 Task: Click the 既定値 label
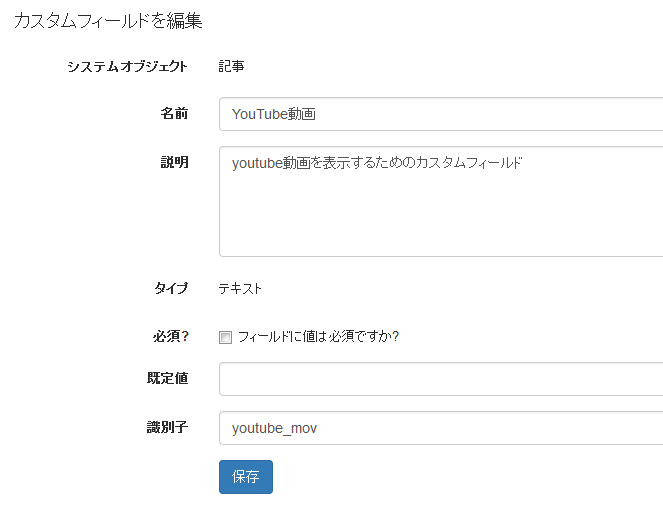167,378
